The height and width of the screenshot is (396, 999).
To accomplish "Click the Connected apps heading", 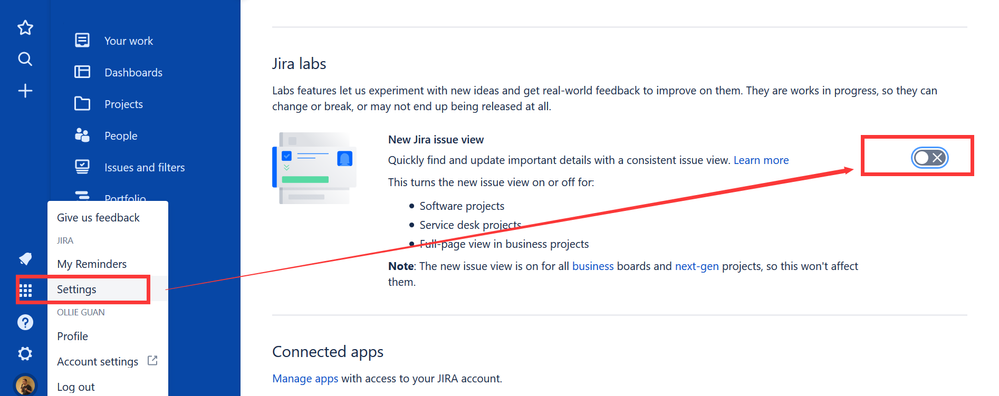I will tap(327, 352).
